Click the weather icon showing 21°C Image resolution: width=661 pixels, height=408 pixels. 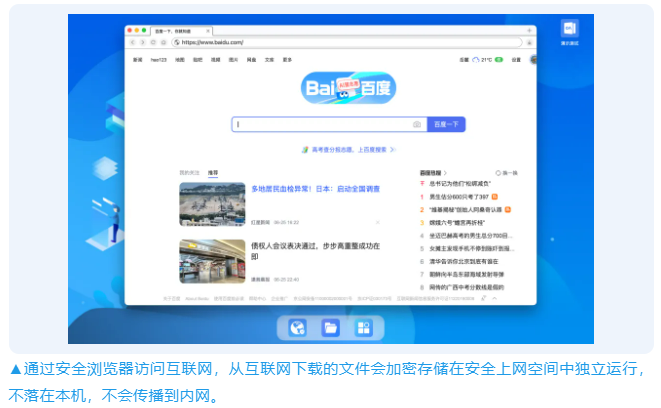[476, 60]
